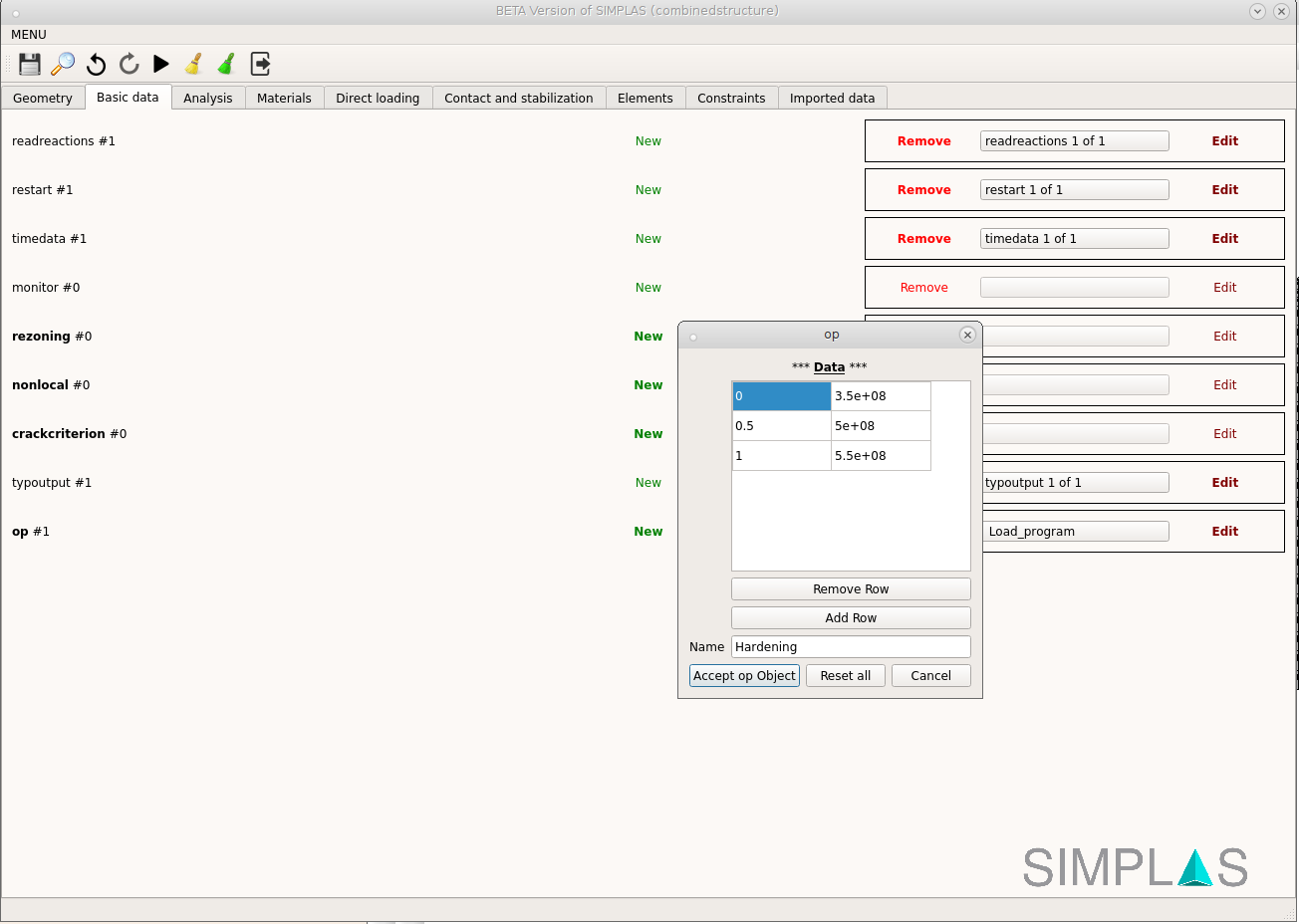This screenshot has height=924, width=1299.
Task: Click the Hardening name input field
Action: 850,647
